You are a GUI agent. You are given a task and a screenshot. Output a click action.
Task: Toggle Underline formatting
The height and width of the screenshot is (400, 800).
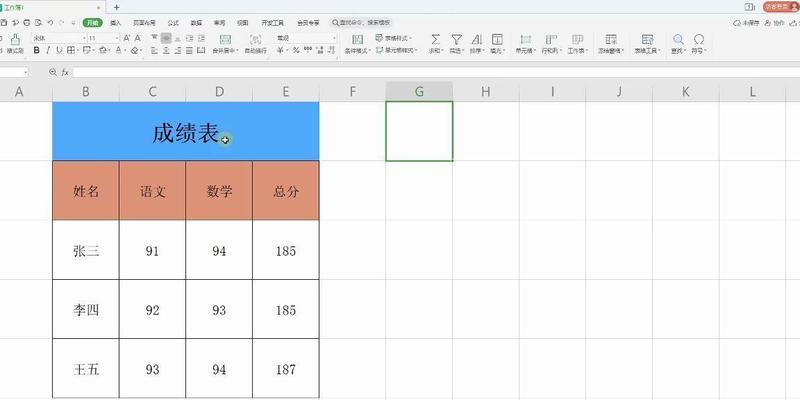[x=59, y=50]
